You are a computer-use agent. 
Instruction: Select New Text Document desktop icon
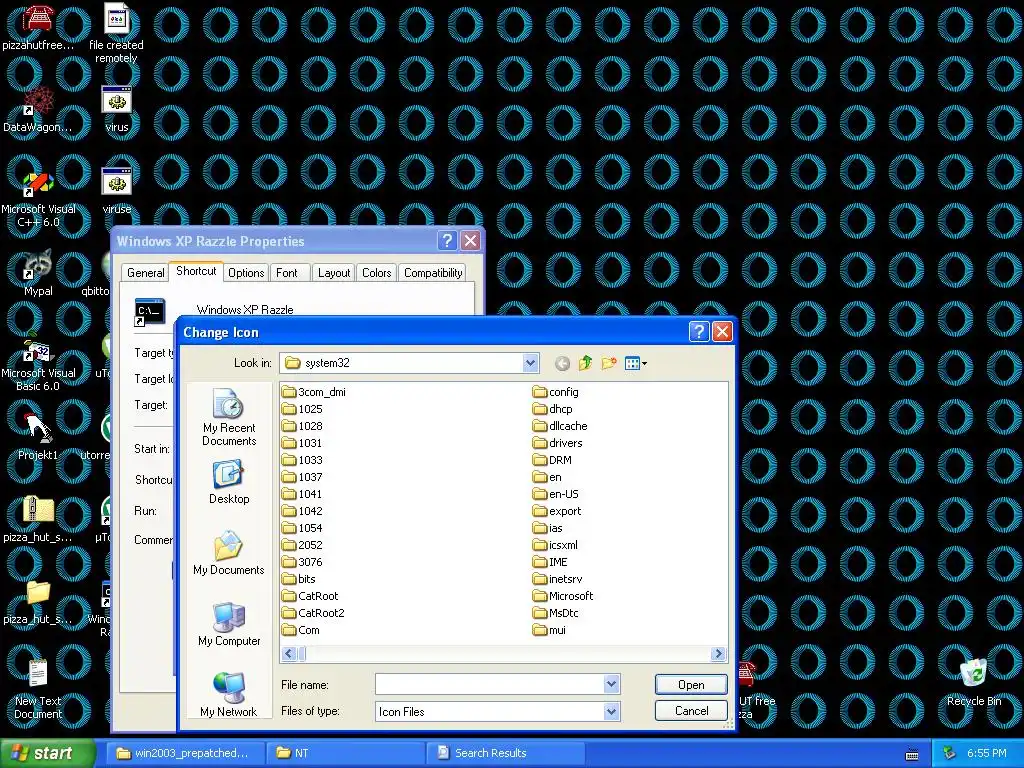[x=38, y=690]
